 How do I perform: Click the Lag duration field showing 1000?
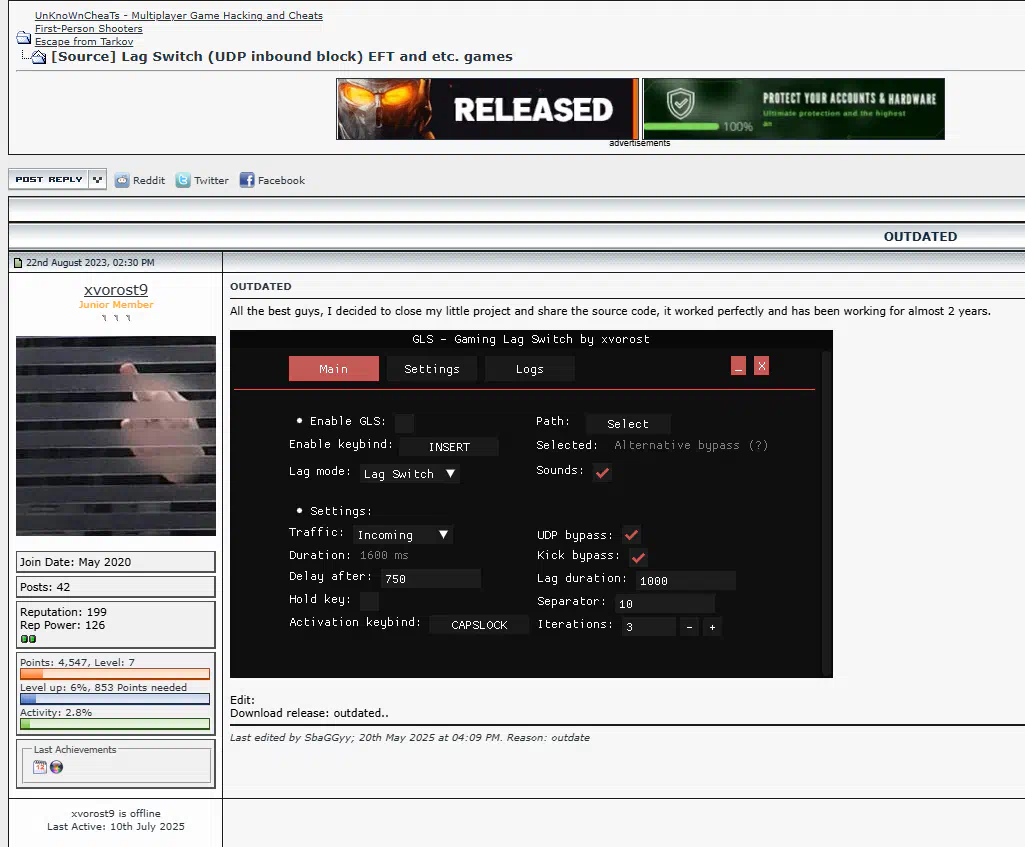tap(686, 580)
